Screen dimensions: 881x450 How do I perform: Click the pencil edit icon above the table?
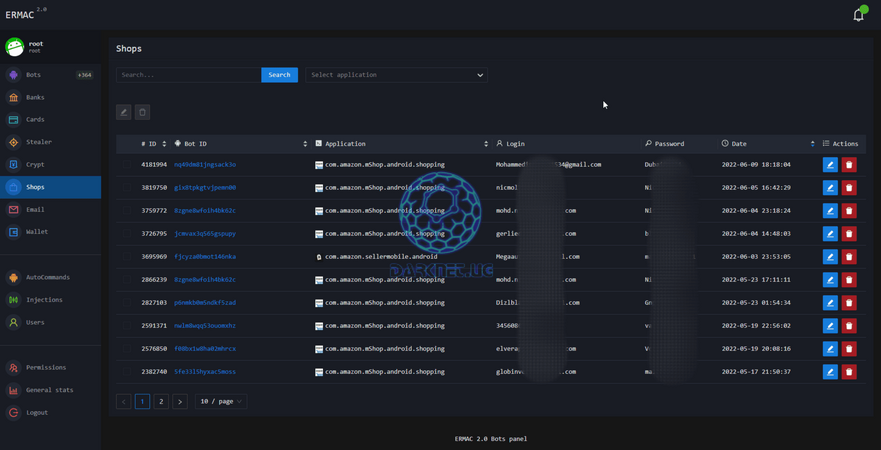point(124,112)
